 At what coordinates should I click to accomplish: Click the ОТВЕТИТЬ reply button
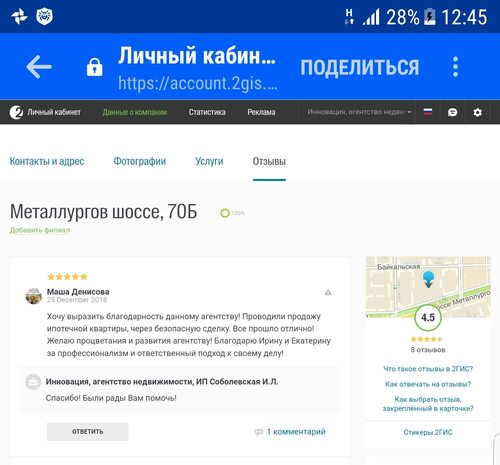tap(88, 432)
